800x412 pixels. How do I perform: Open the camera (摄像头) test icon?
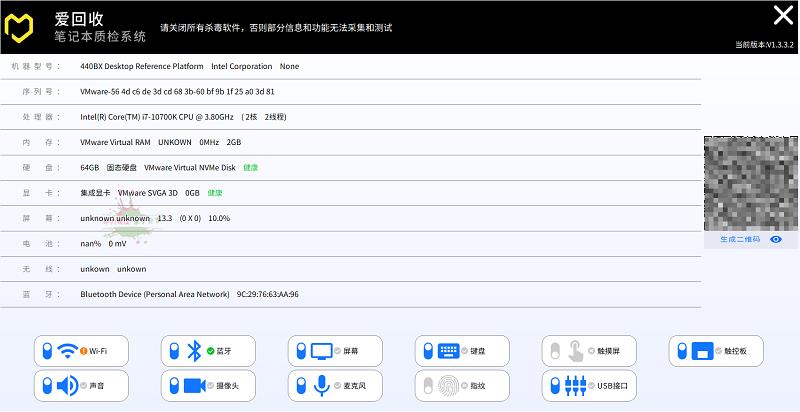pos(194,385)
